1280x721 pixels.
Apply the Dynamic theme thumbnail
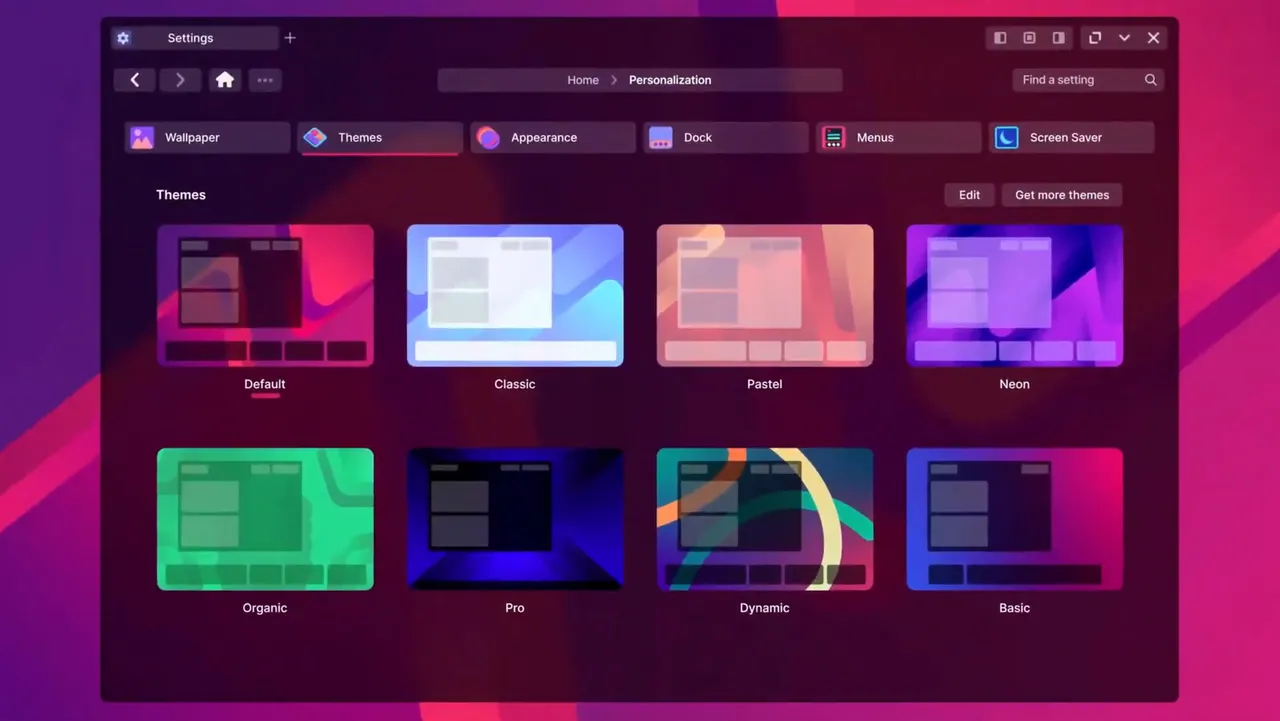(765, 519)
